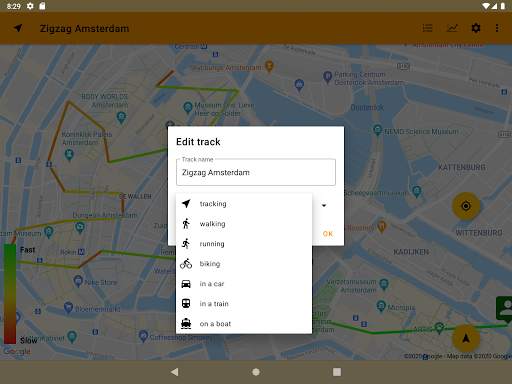This screenshot has height=384, width=512.
Task: Click the boat icon in the list
Action: tap(186, 323)
